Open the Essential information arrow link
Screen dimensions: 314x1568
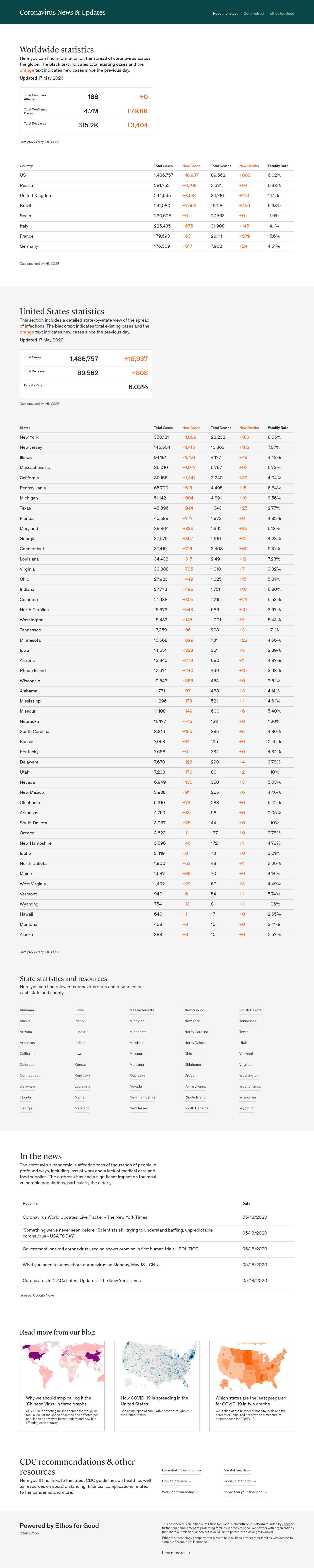click(181, 1470)
